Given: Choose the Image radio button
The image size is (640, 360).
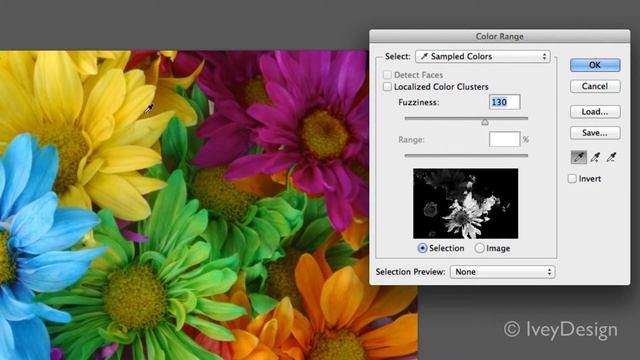Looking at the screenshot, I should [x=480, y=248].
